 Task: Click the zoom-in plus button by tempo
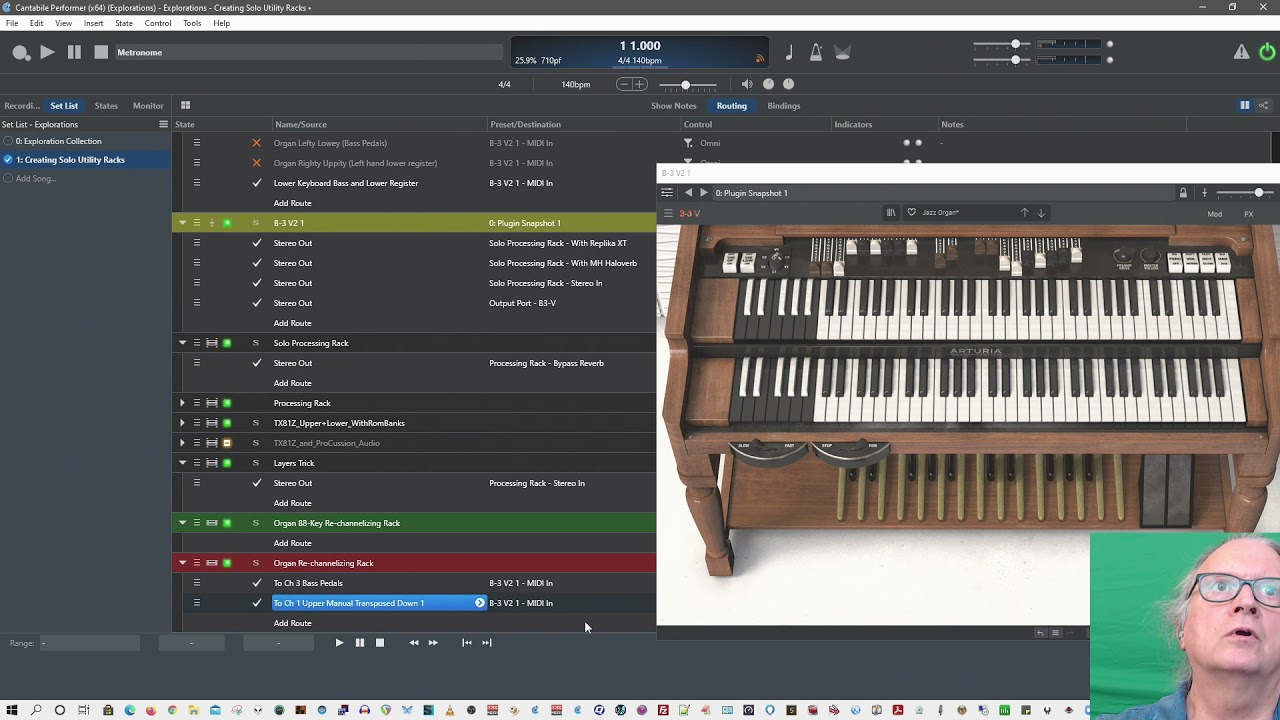(640, 85)
